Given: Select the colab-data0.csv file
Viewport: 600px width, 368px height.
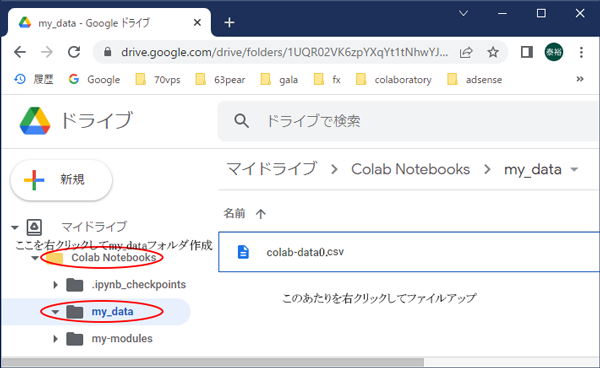Looking at the screenshot, I should [x=409, y=252].
